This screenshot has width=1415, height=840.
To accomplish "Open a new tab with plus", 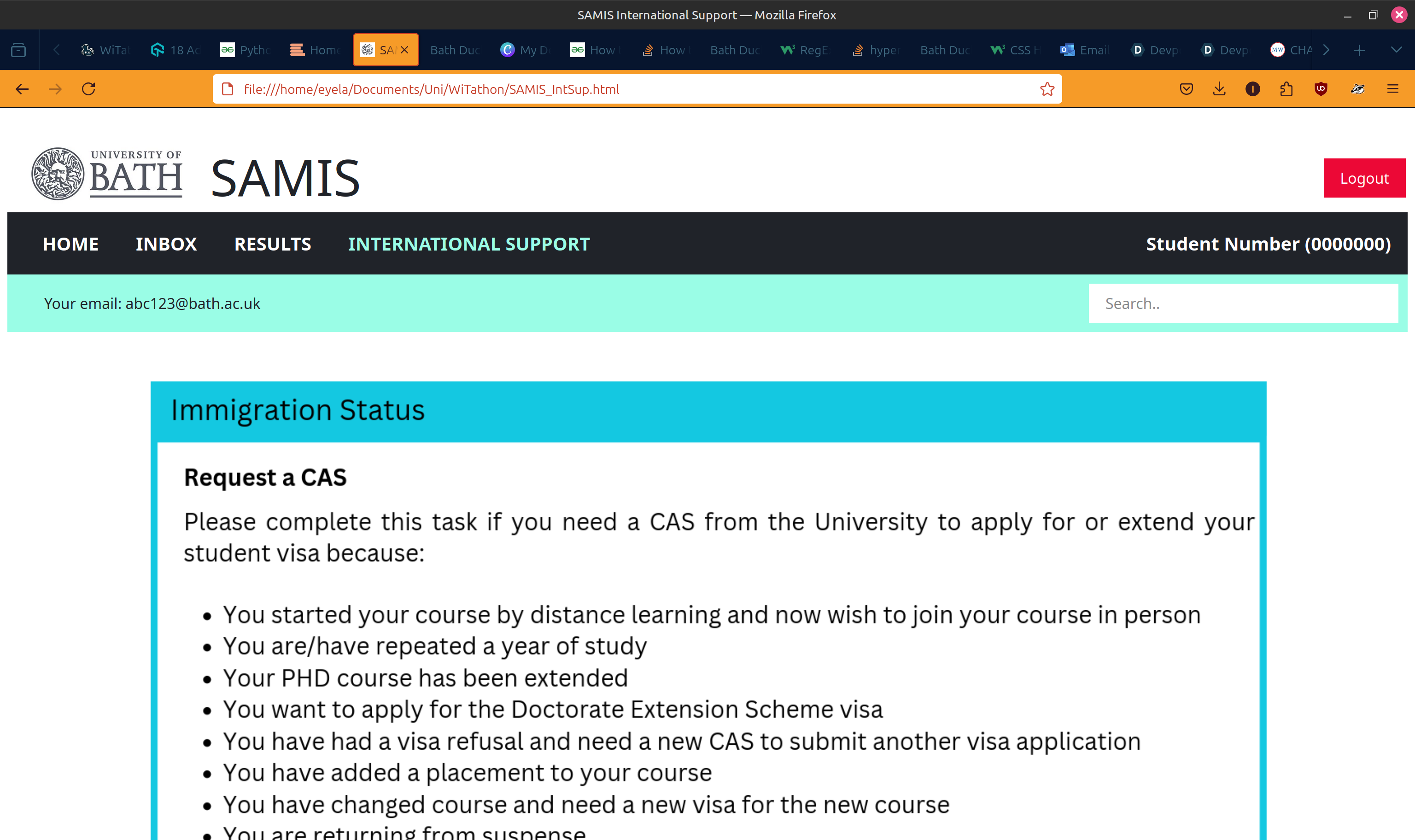I will 1359,50.
